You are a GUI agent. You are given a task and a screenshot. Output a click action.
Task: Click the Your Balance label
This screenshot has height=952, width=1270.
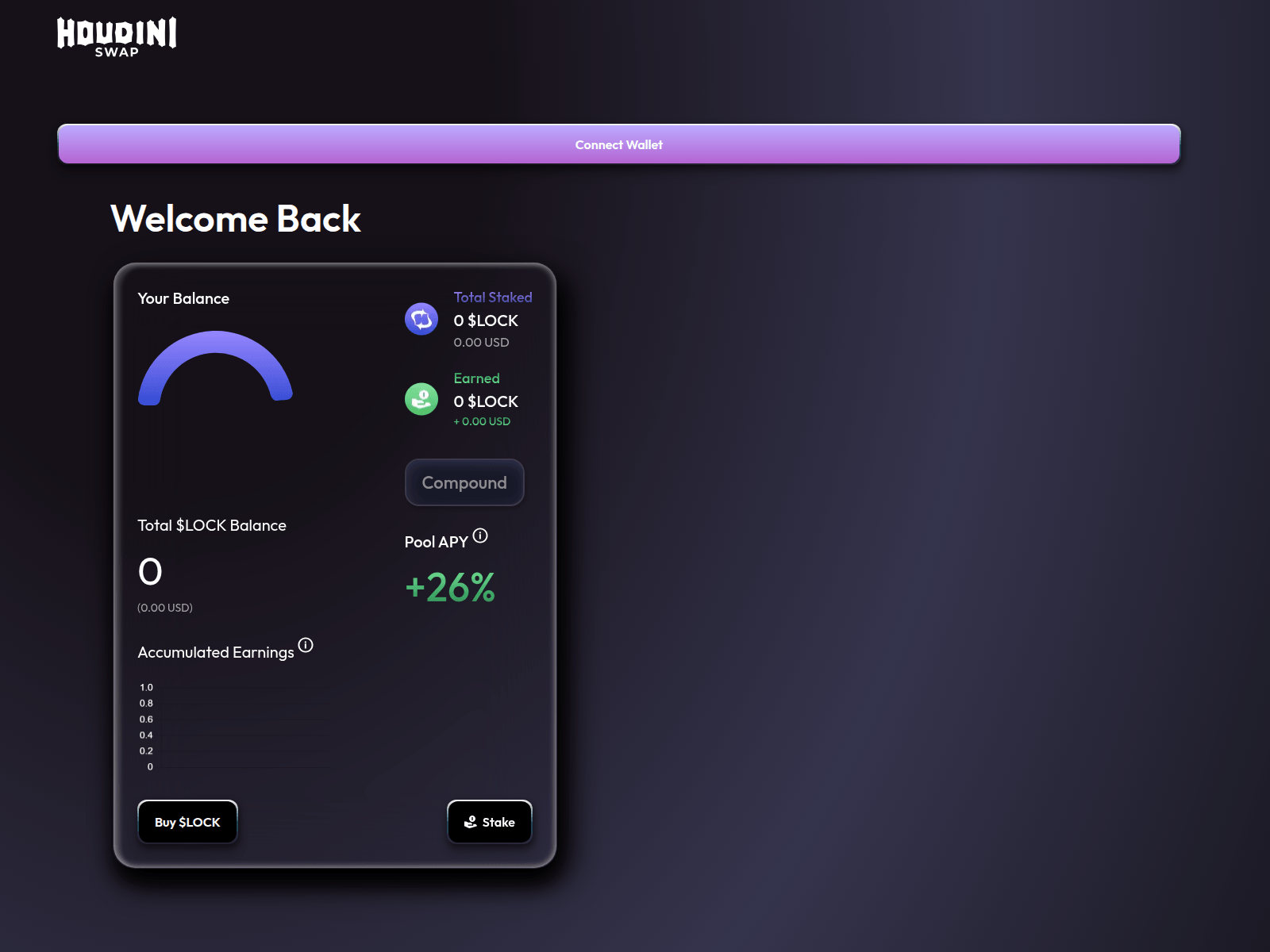[183, 298]
